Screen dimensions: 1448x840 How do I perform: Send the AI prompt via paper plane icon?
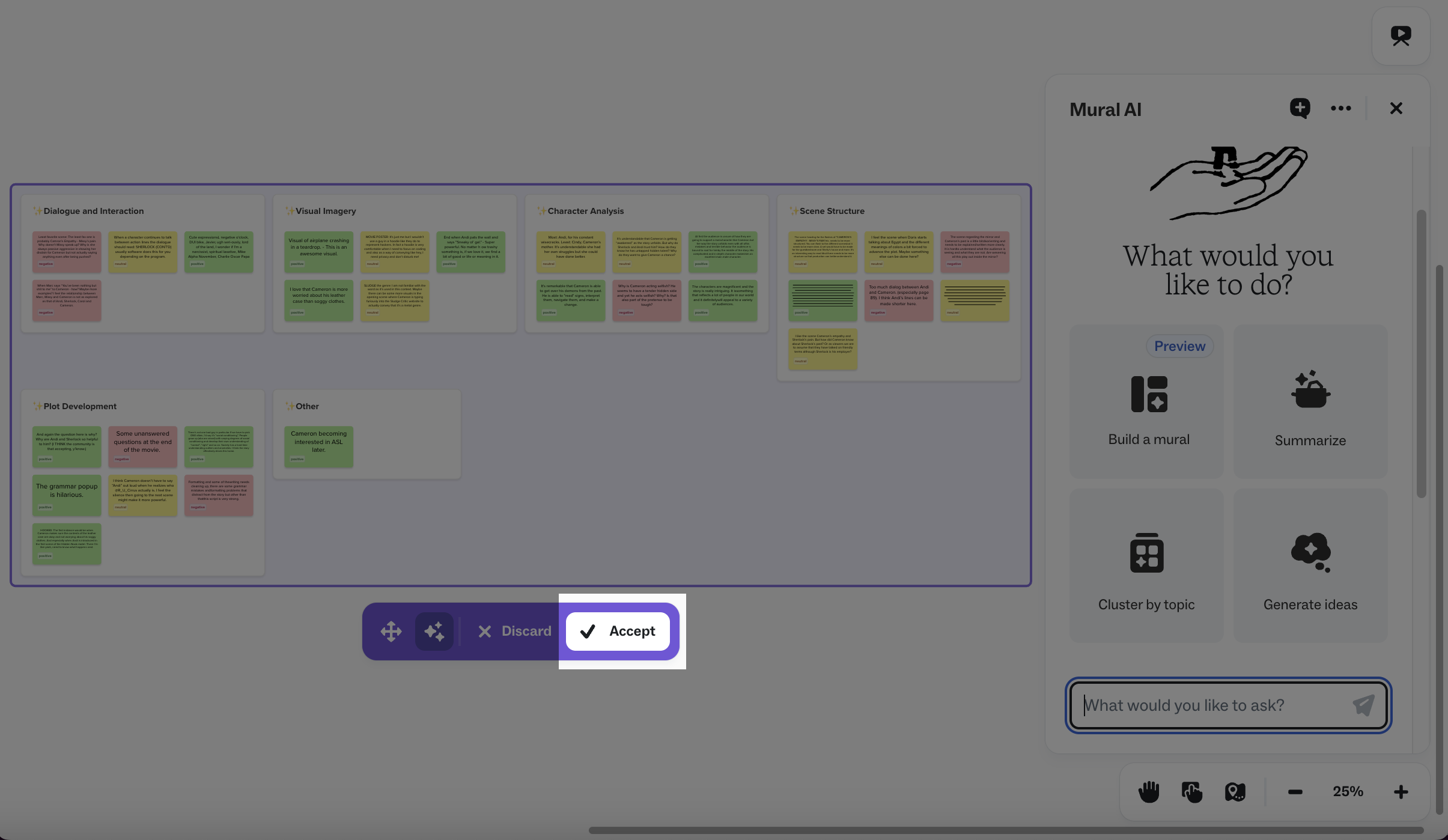(1364, 705)
